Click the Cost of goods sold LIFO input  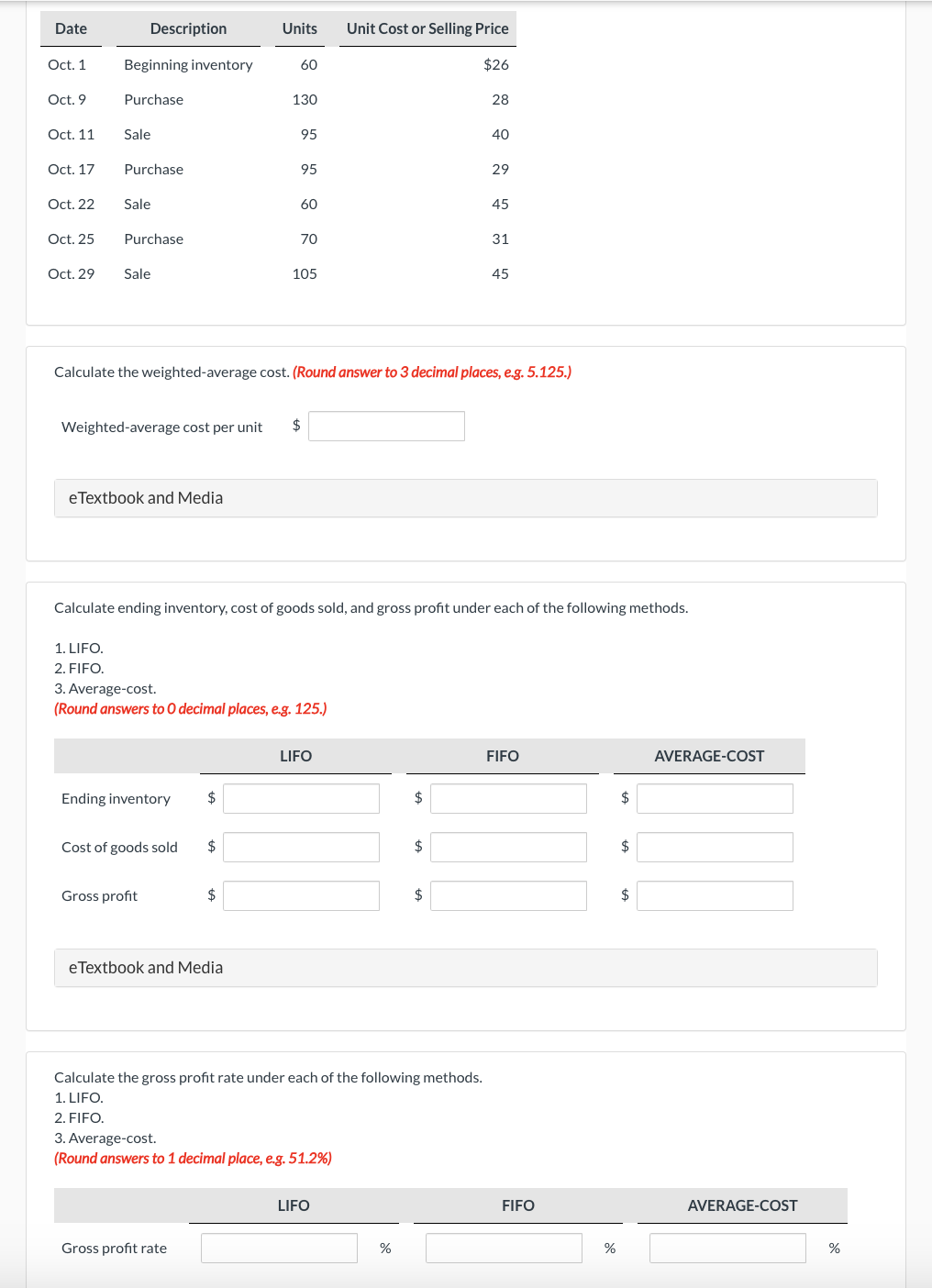[301, 846]
